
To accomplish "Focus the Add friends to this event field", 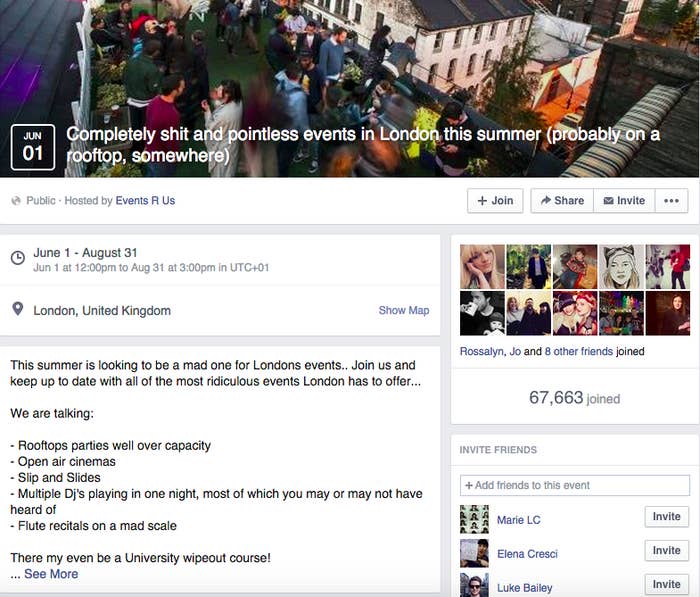I will point(575,485).
